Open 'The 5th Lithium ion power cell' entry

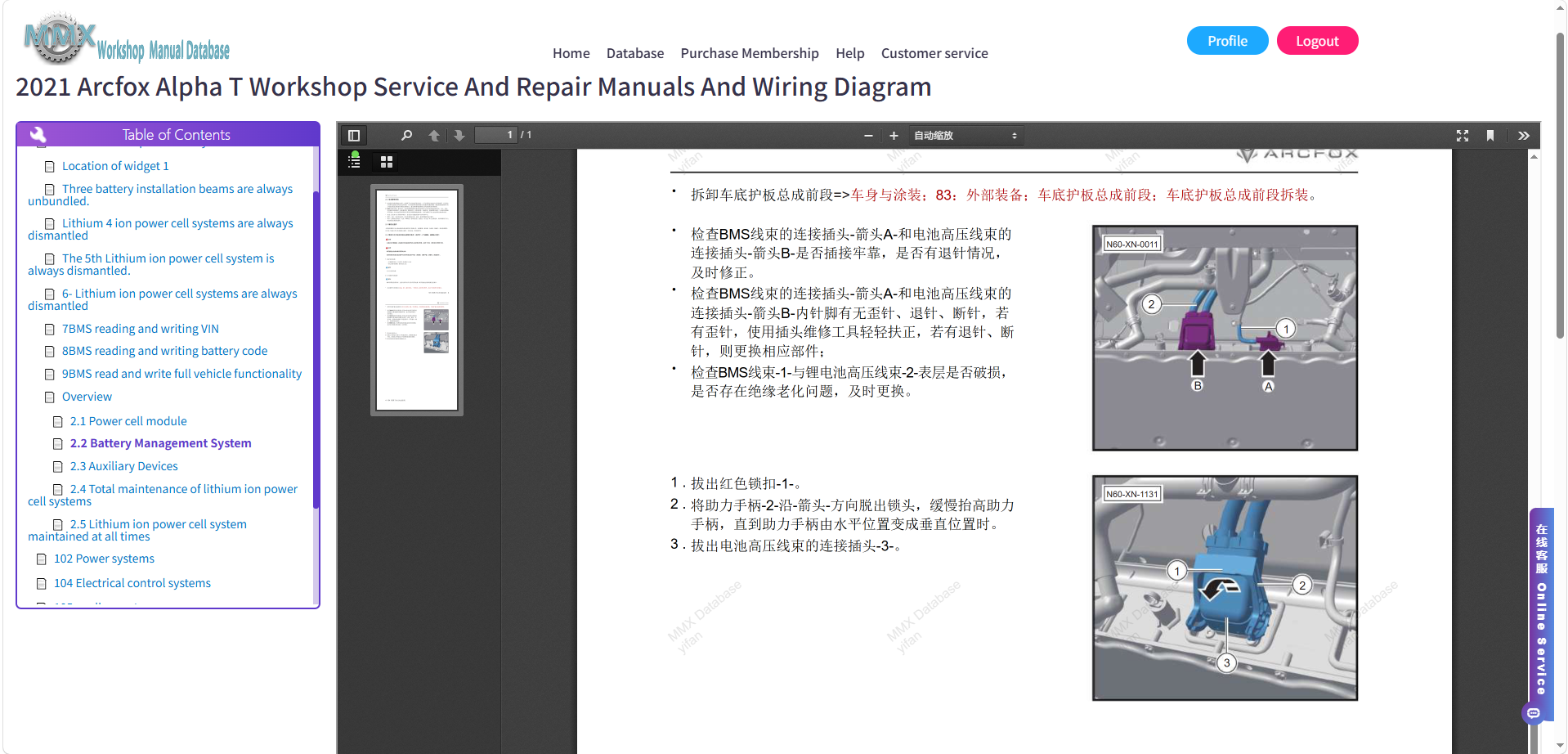coord(151,264)
